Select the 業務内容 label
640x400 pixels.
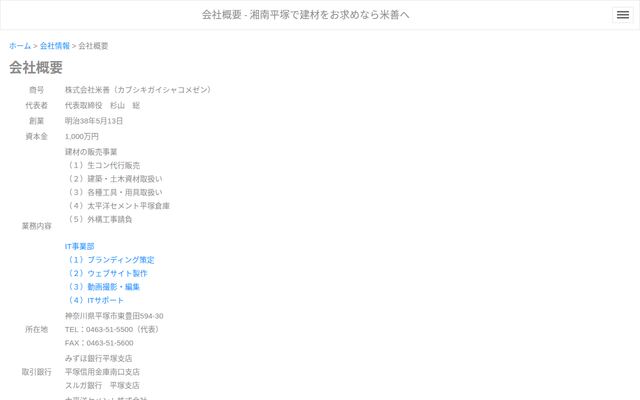point(36,226)
